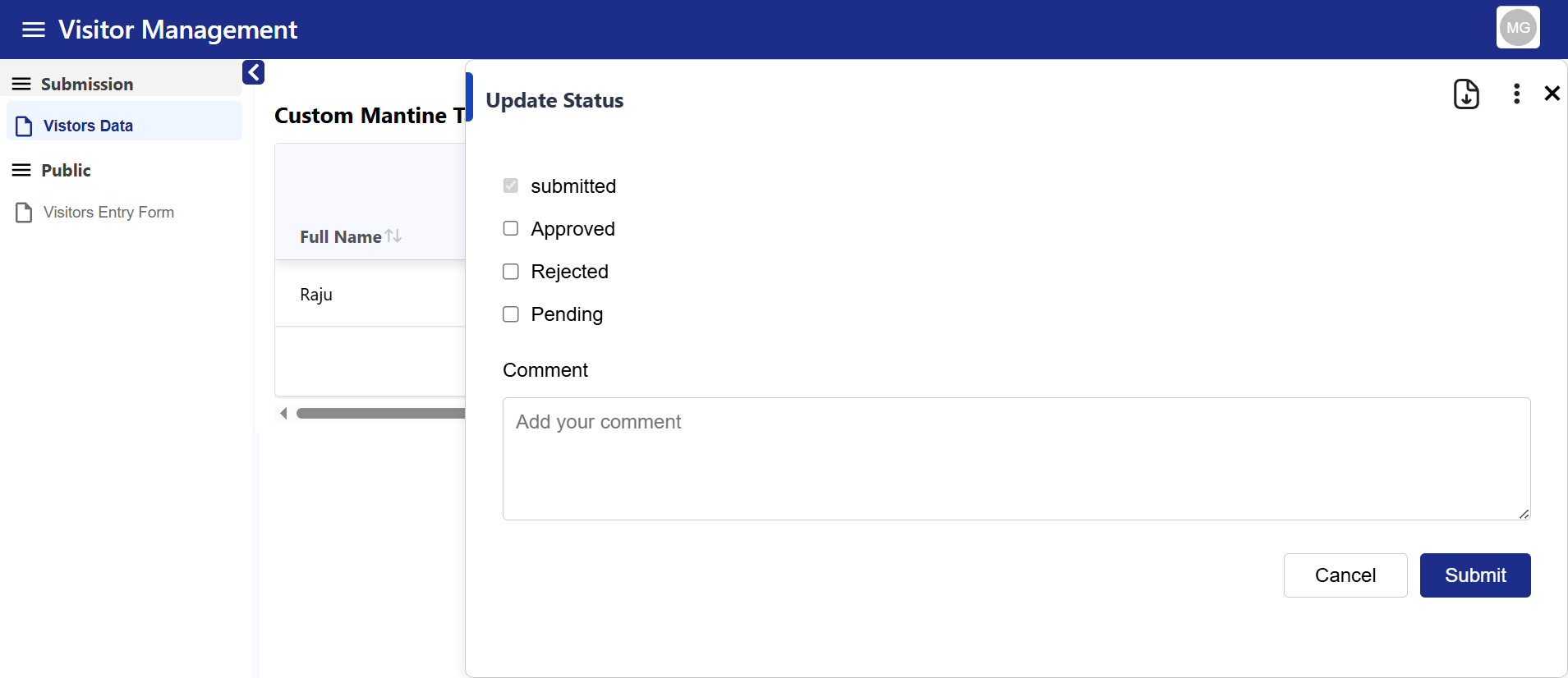
Task: Open Vistors Data menu item
Action: click(88, 126)
